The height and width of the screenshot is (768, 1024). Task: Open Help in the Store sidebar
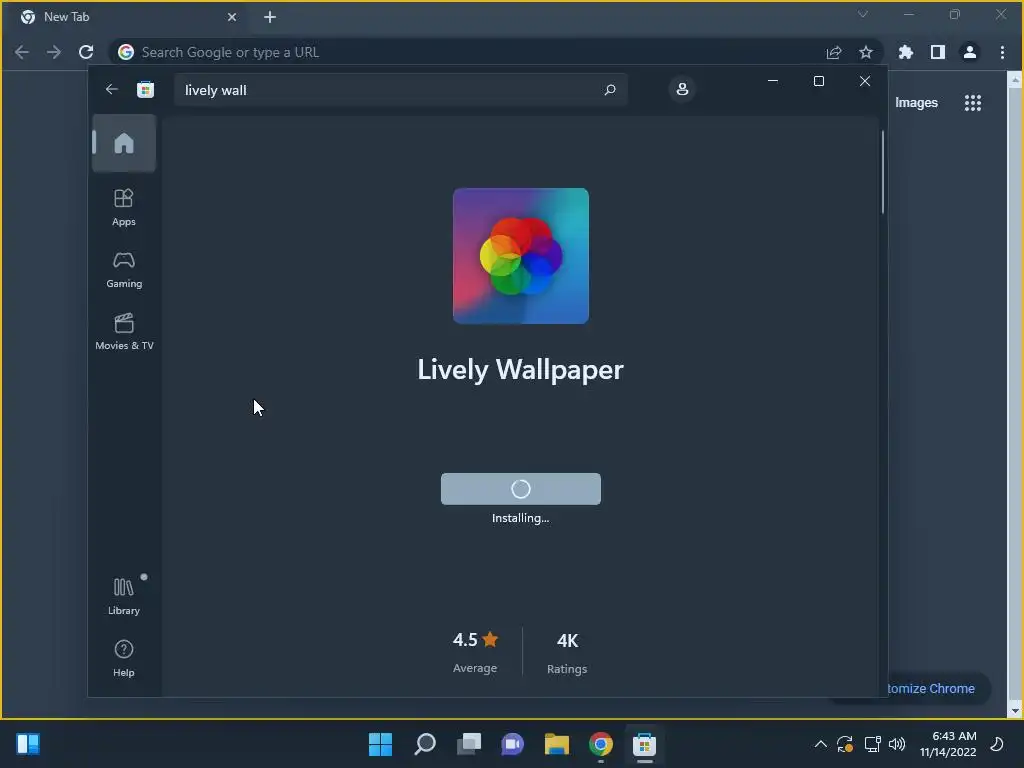(124, 658)
